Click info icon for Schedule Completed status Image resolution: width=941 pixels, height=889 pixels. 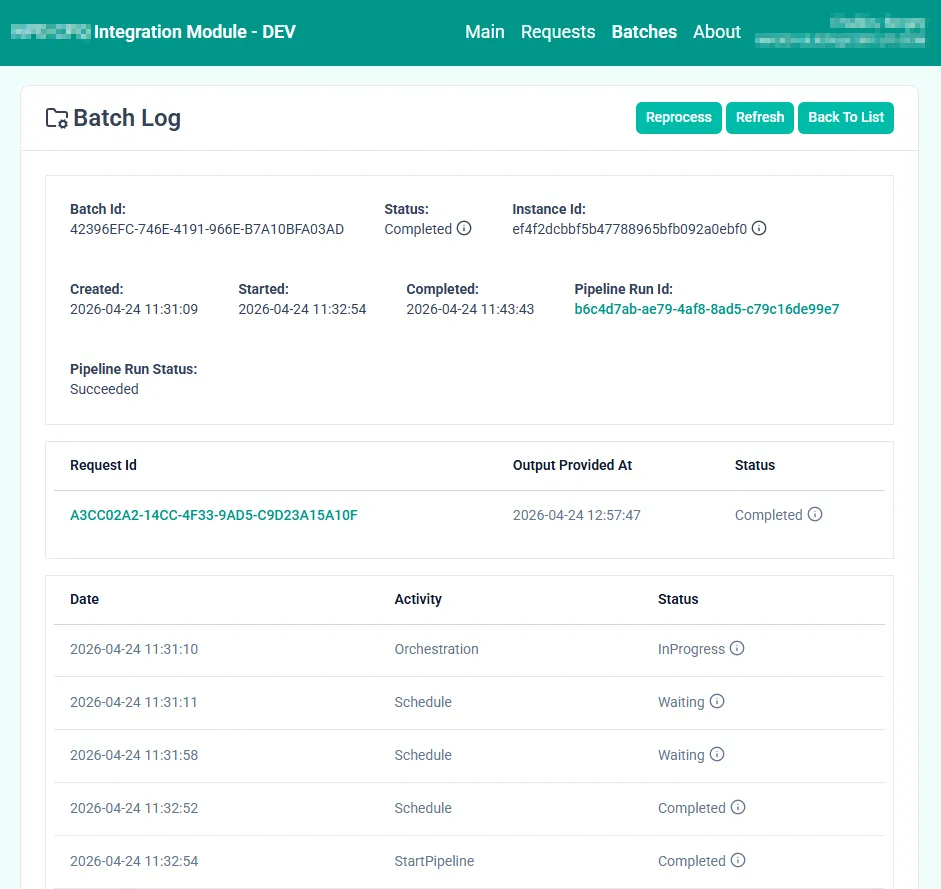738,807
